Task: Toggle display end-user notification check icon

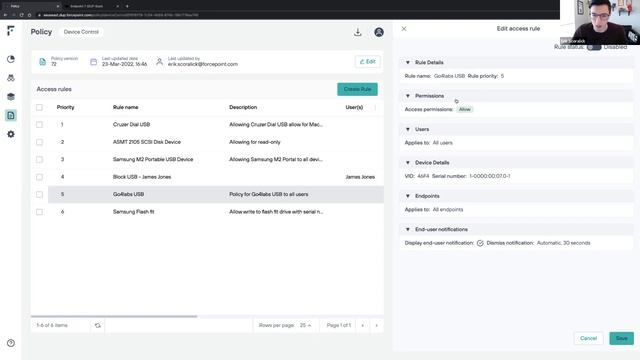Action: (480, 243)
